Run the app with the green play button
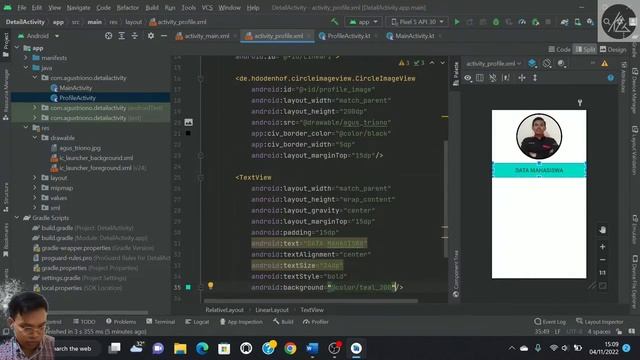 (x=457, y=22)
